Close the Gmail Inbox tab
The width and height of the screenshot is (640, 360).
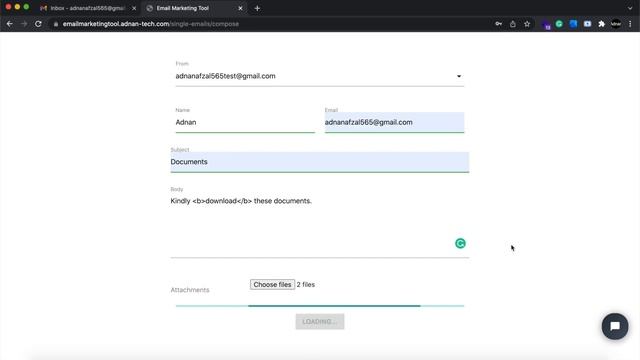pos(134,8)
